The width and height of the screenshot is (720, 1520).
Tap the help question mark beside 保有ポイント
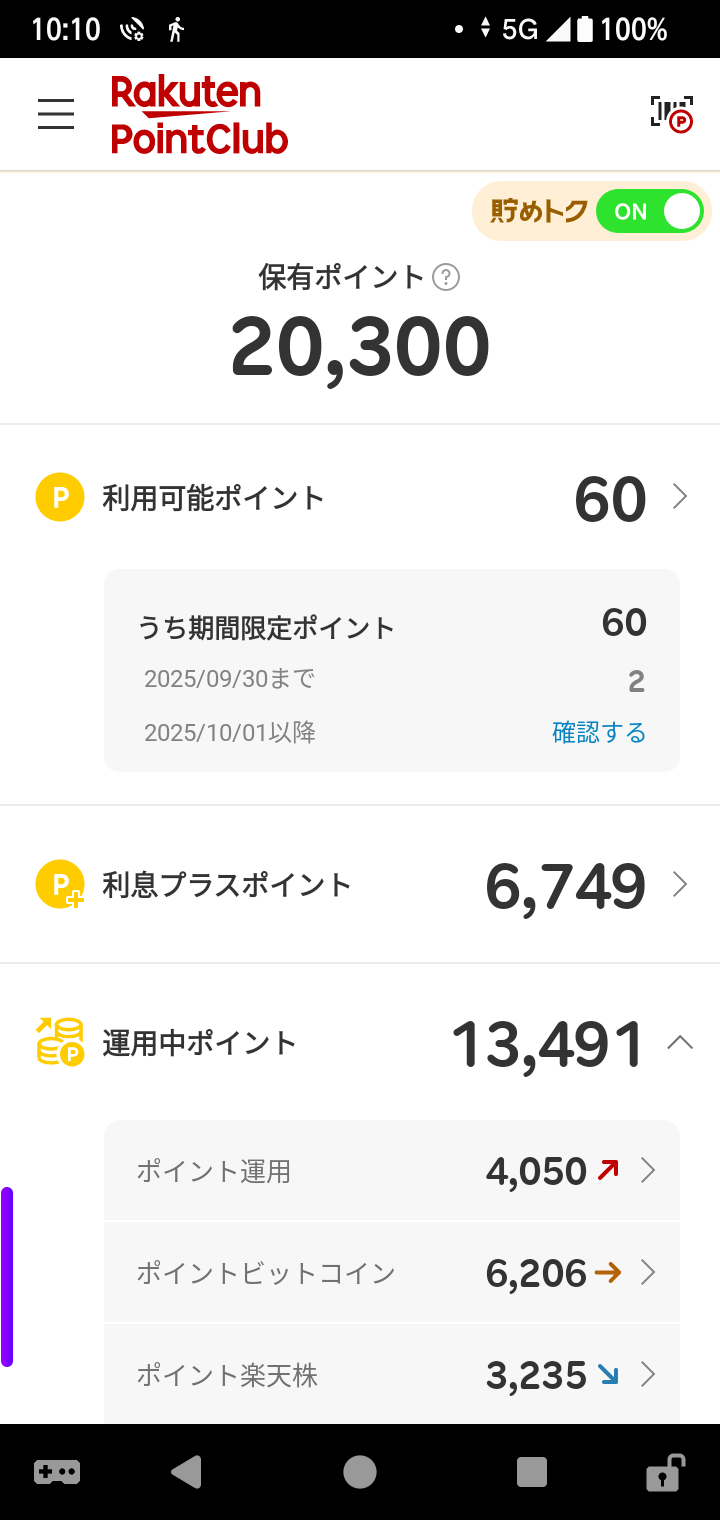tap(446, 277)
